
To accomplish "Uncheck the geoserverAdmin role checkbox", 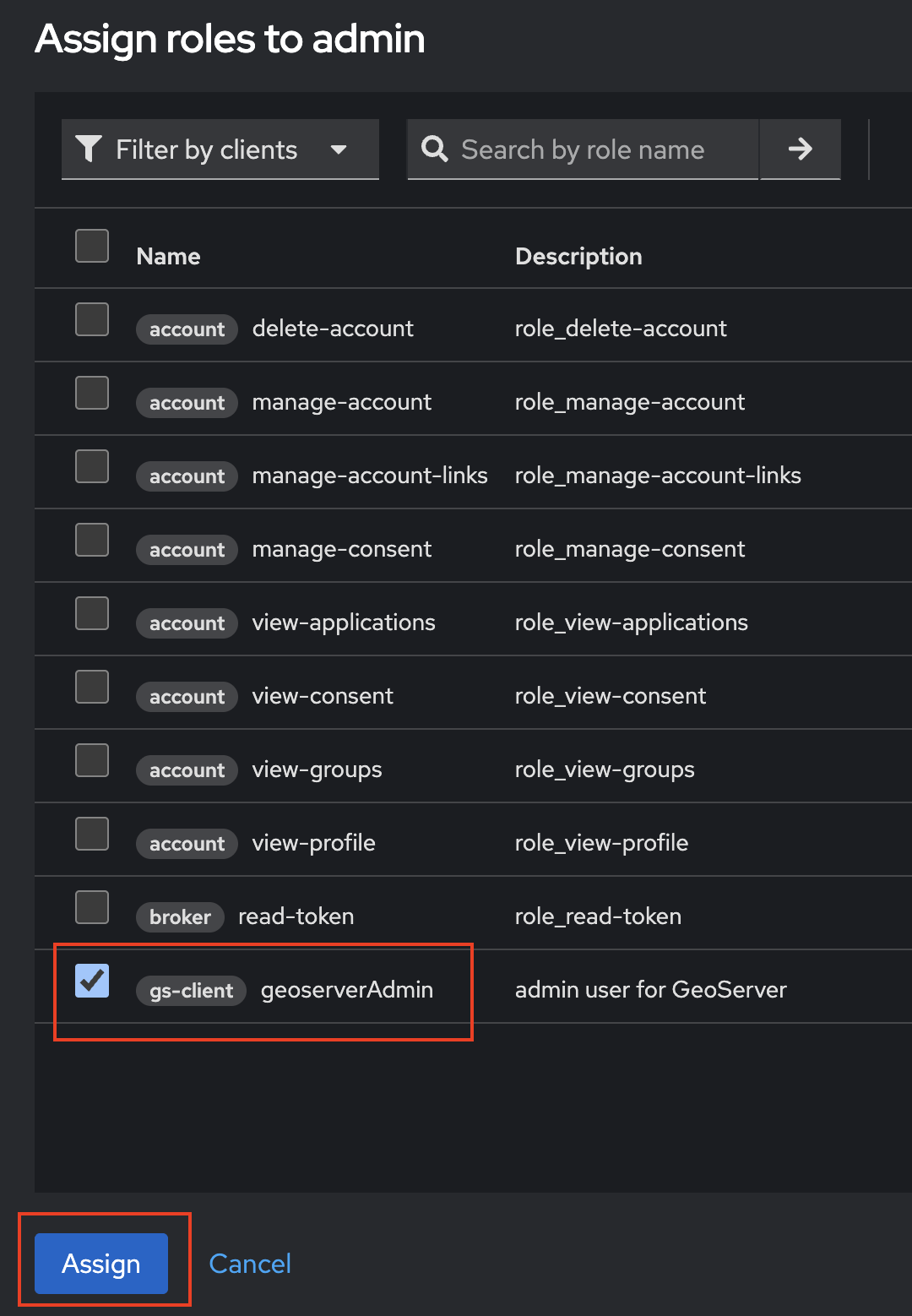I will click(92, 981).
